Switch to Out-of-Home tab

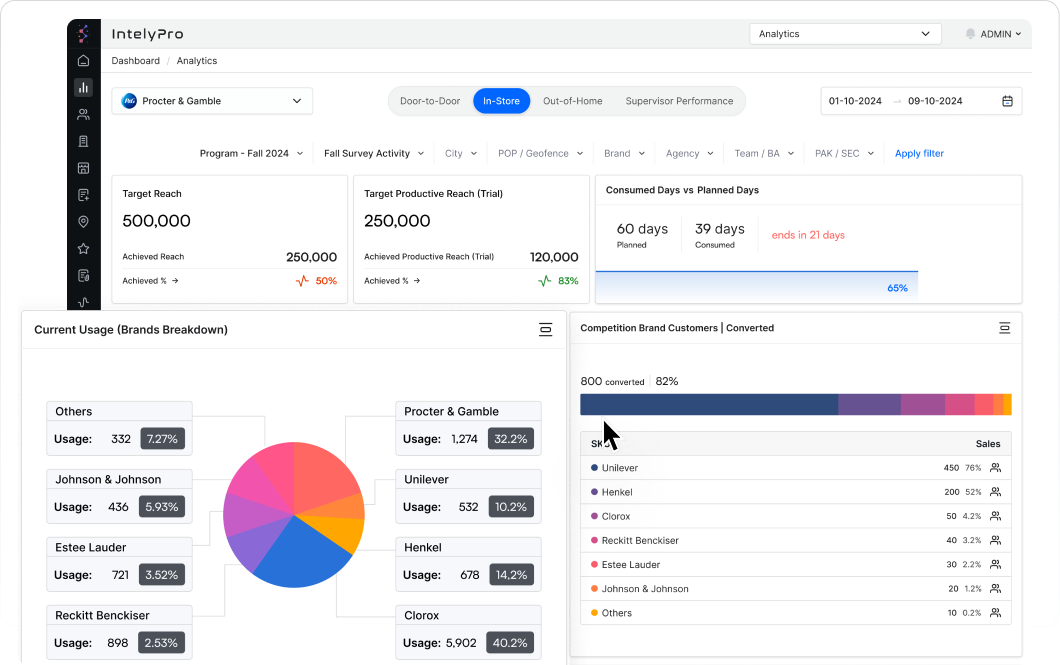[573, 101]
